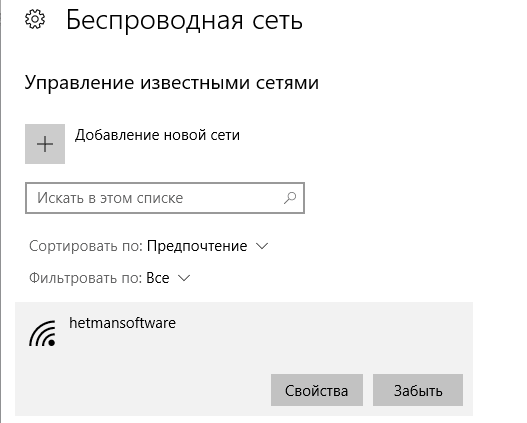Expand the filter chevron next to Все

(184, 278)
